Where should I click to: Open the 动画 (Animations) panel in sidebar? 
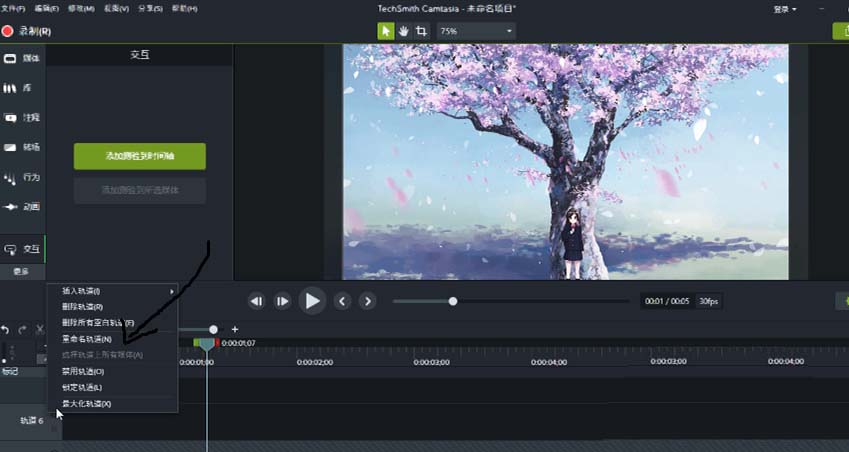[x=22, y=207]
